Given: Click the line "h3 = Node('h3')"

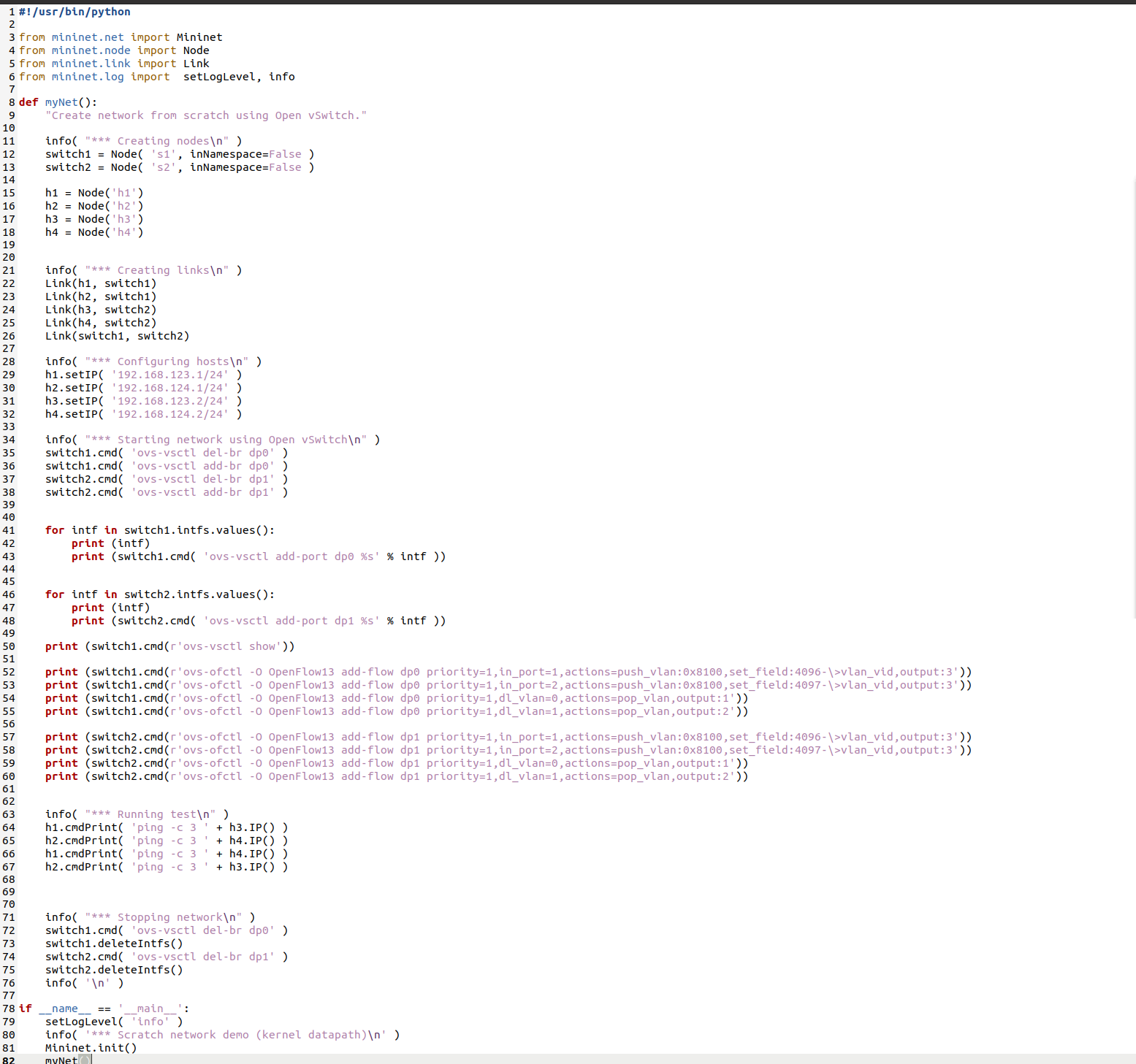Looking at the screenshot, I should click(94, 219).
